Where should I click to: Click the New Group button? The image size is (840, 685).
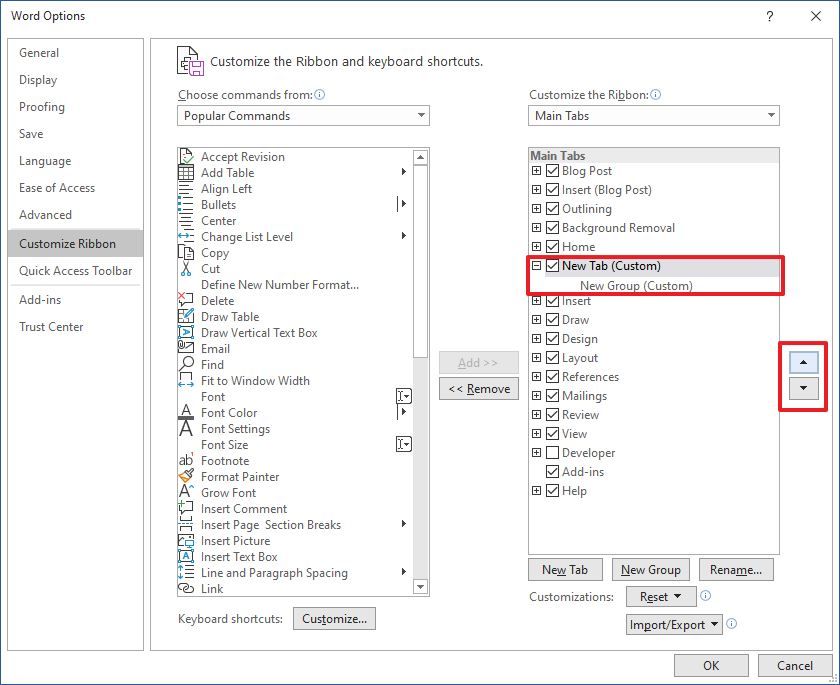(651, 569)
